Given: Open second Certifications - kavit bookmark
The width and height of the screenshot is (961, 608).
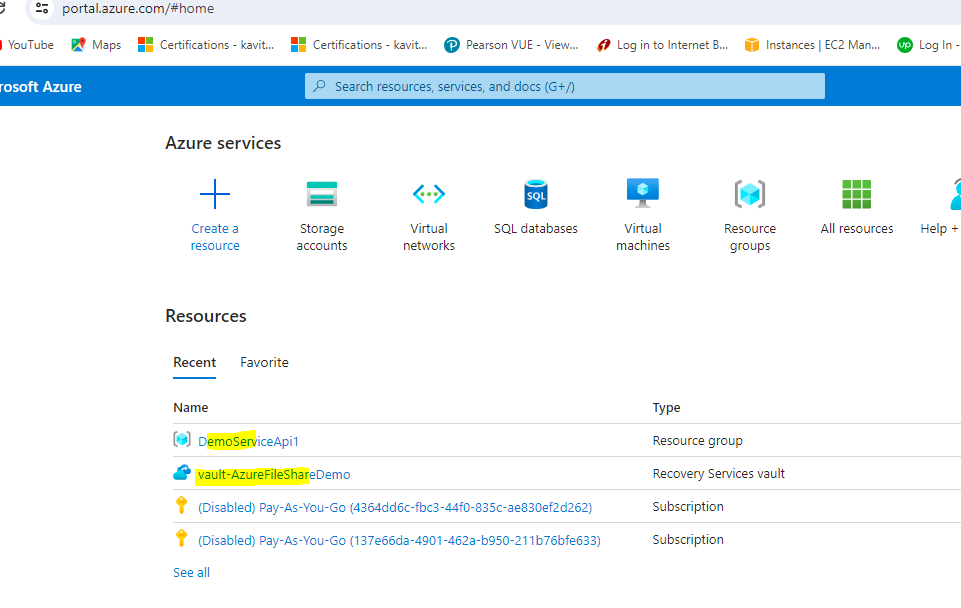Looking at the screenshot, I should click(x=359, y=45).
